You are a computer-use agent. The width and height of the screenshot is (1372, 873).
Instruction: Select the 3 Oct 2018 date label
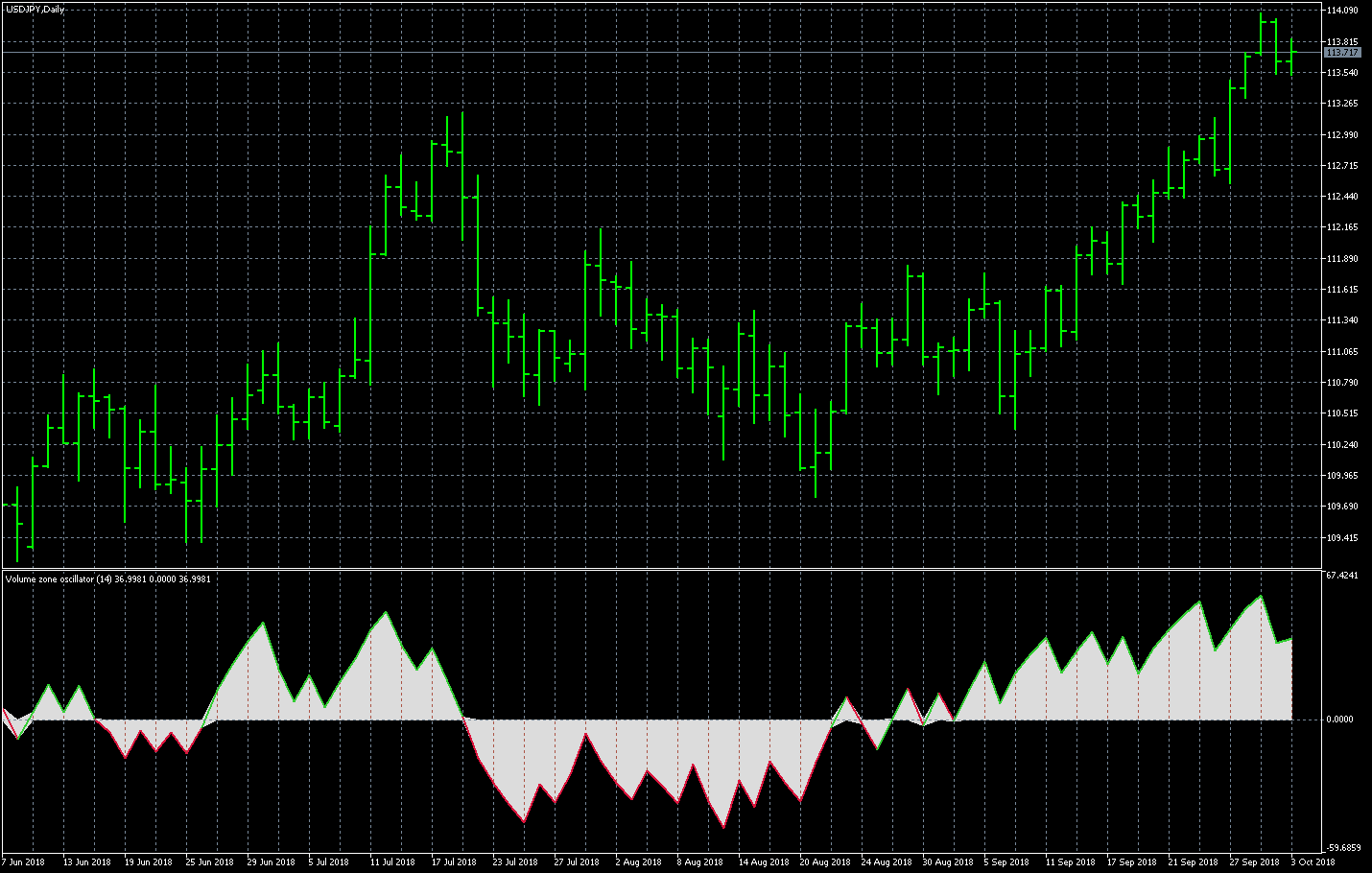pos(1313,861)
